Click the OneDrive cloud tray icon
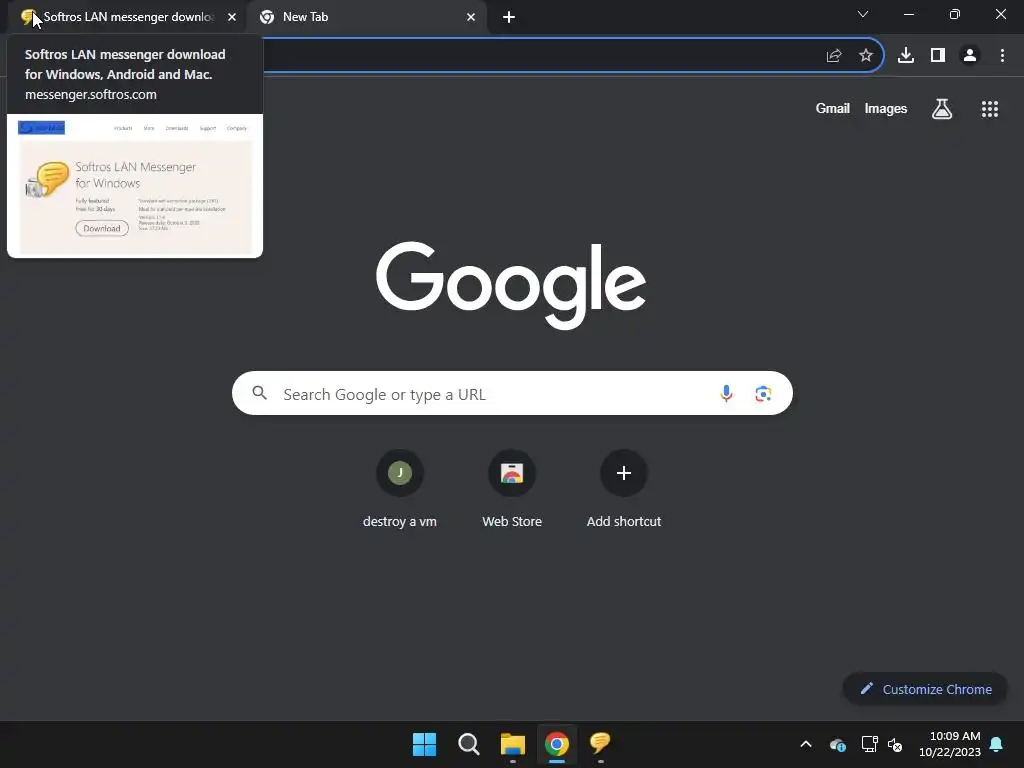Viewport: 1024px width, 768px height. tap(838, 744)
